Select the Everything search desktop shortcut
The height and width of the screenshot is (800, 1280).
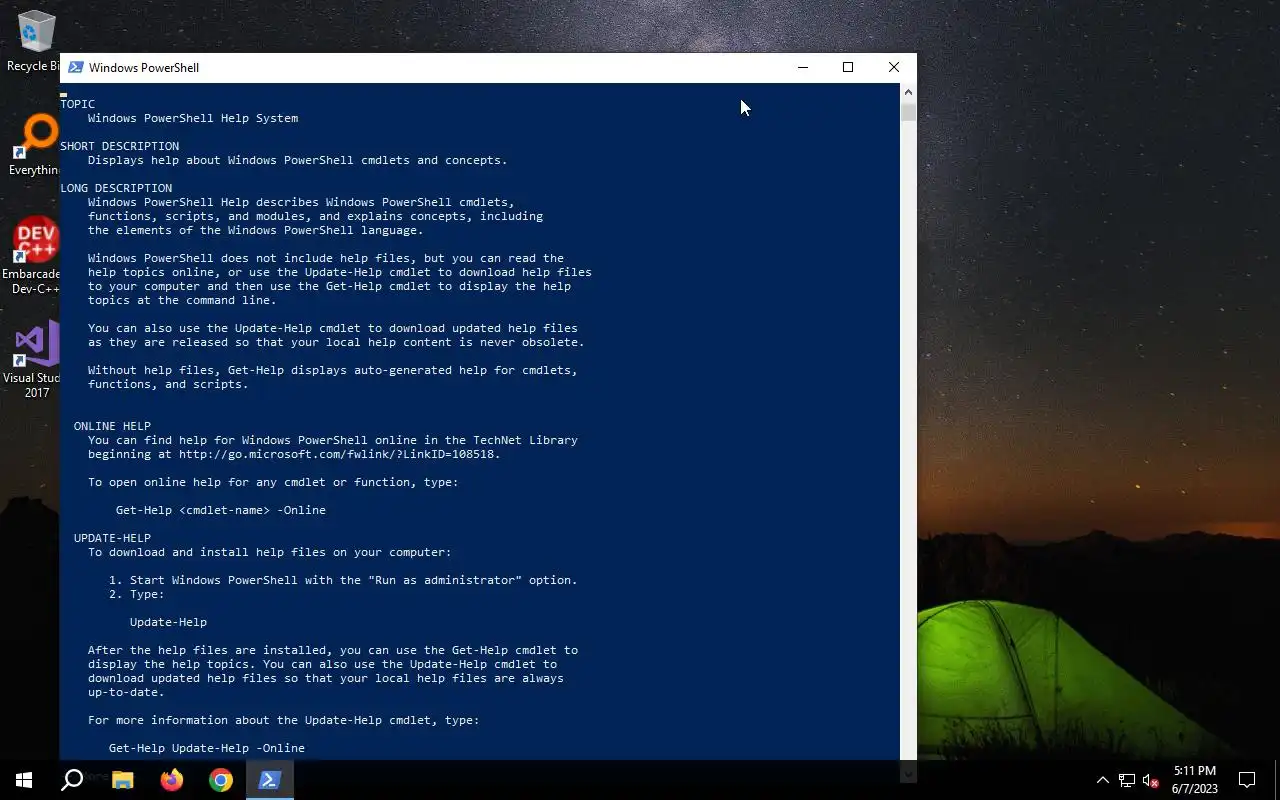35,146
